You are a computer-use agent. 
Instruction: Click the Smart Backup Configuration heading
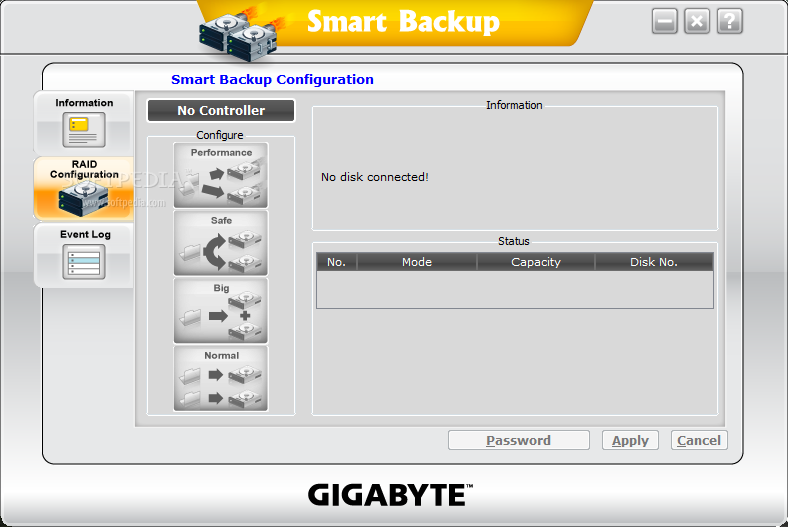(272, 79)
